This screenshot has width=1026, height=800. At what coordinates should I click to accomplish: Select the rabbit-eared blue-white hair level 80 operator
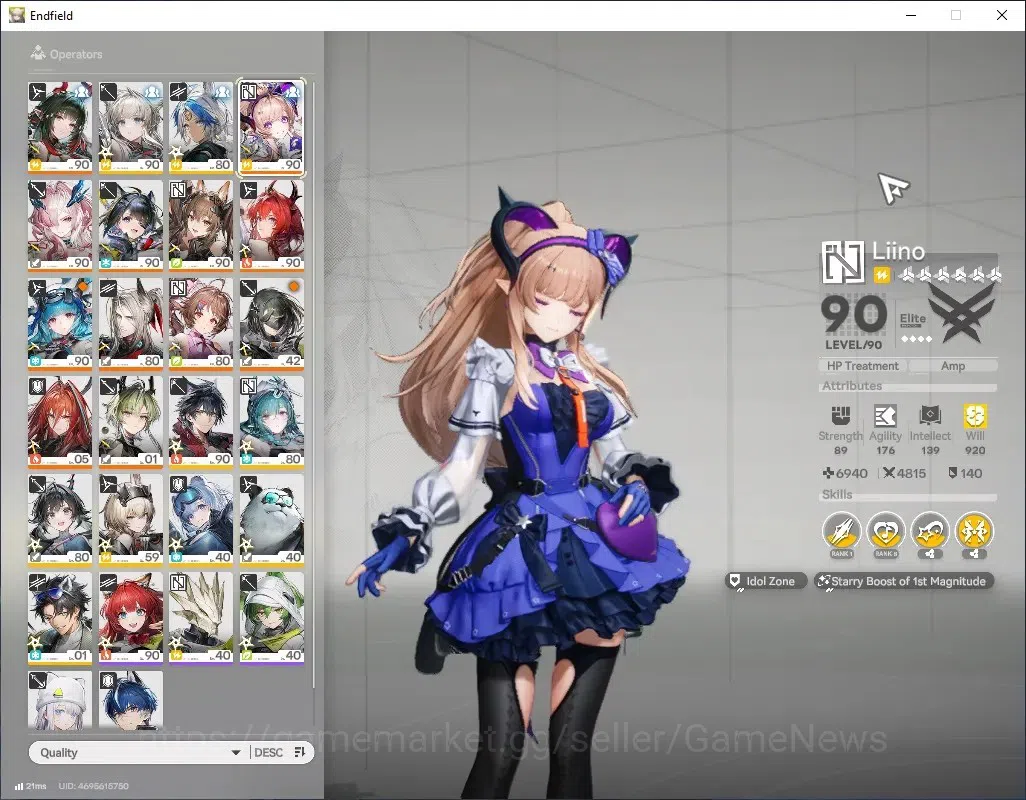[201, 128]
